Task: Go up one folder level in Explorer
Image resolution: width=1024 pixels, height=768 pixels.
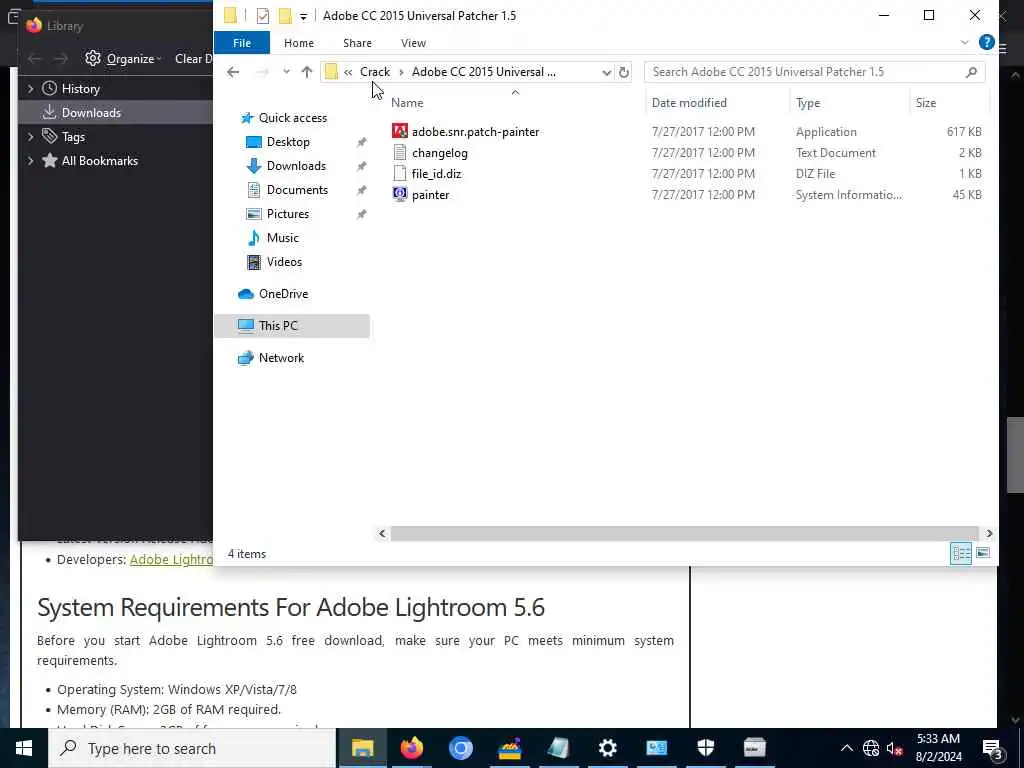Action: pyautogui.click(x=307, y=72)
